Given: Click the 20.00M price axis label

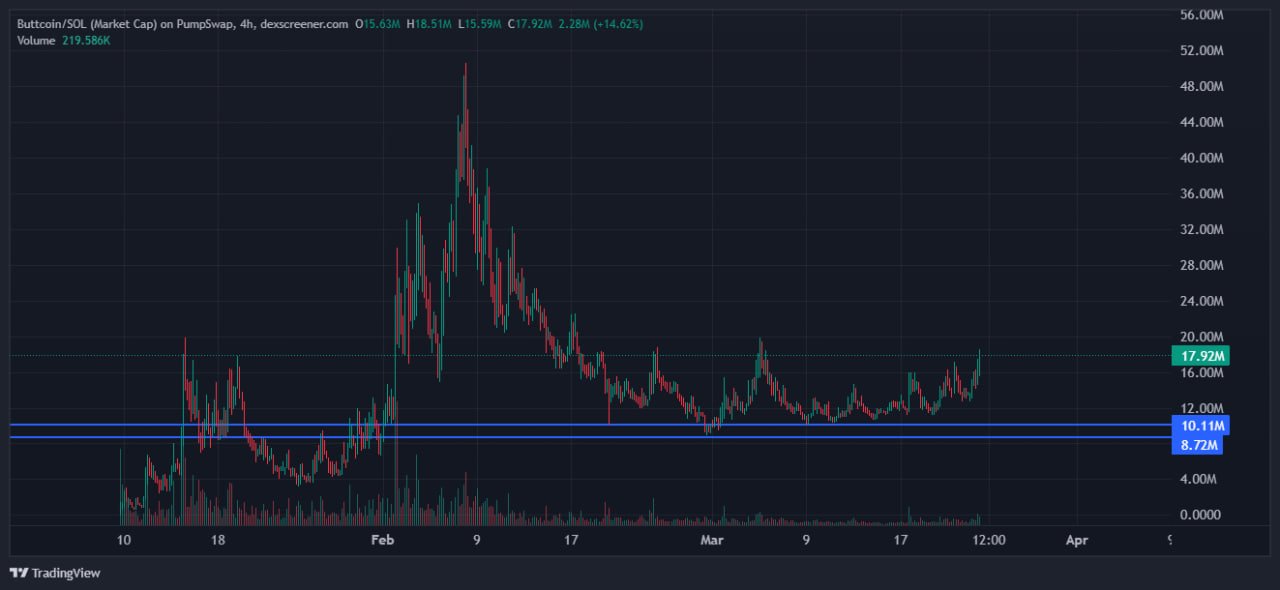Looking at the screenshot, I should (x=1201, y=337).
